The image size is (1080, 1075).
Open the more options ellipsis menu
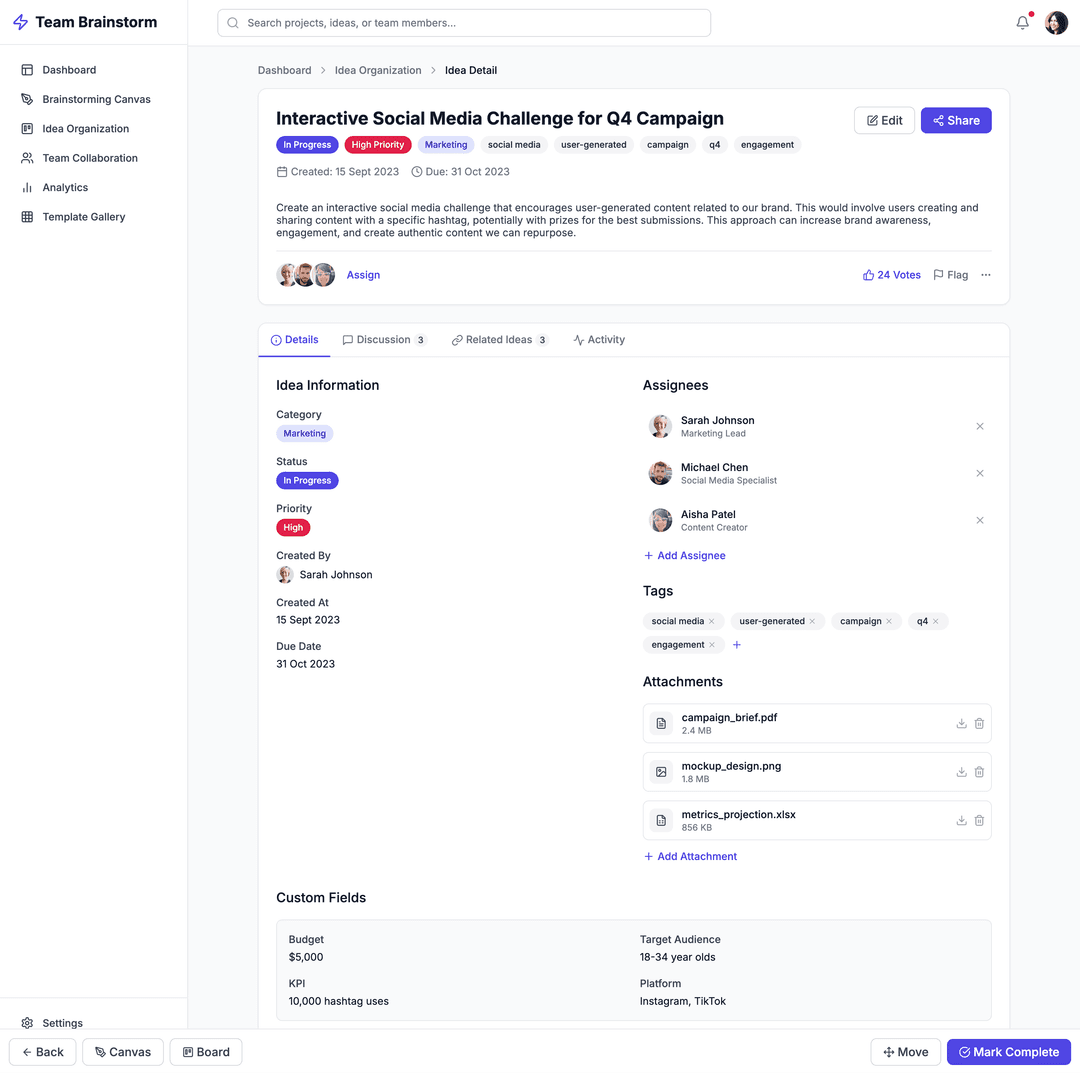click(985, 275)
